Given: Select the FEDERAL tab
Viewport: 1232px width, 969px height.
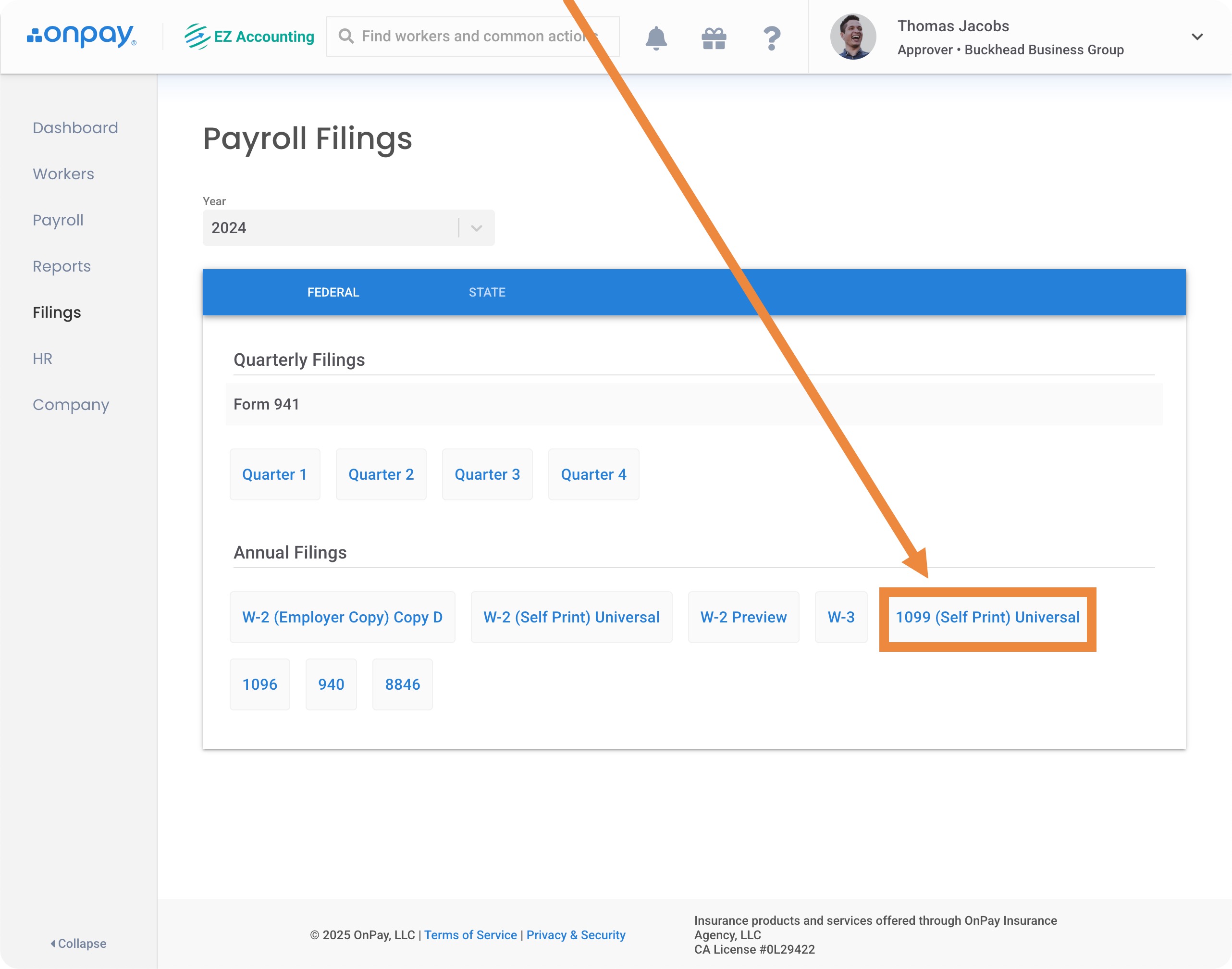Looking at the screenshot, I should (333, 292).
